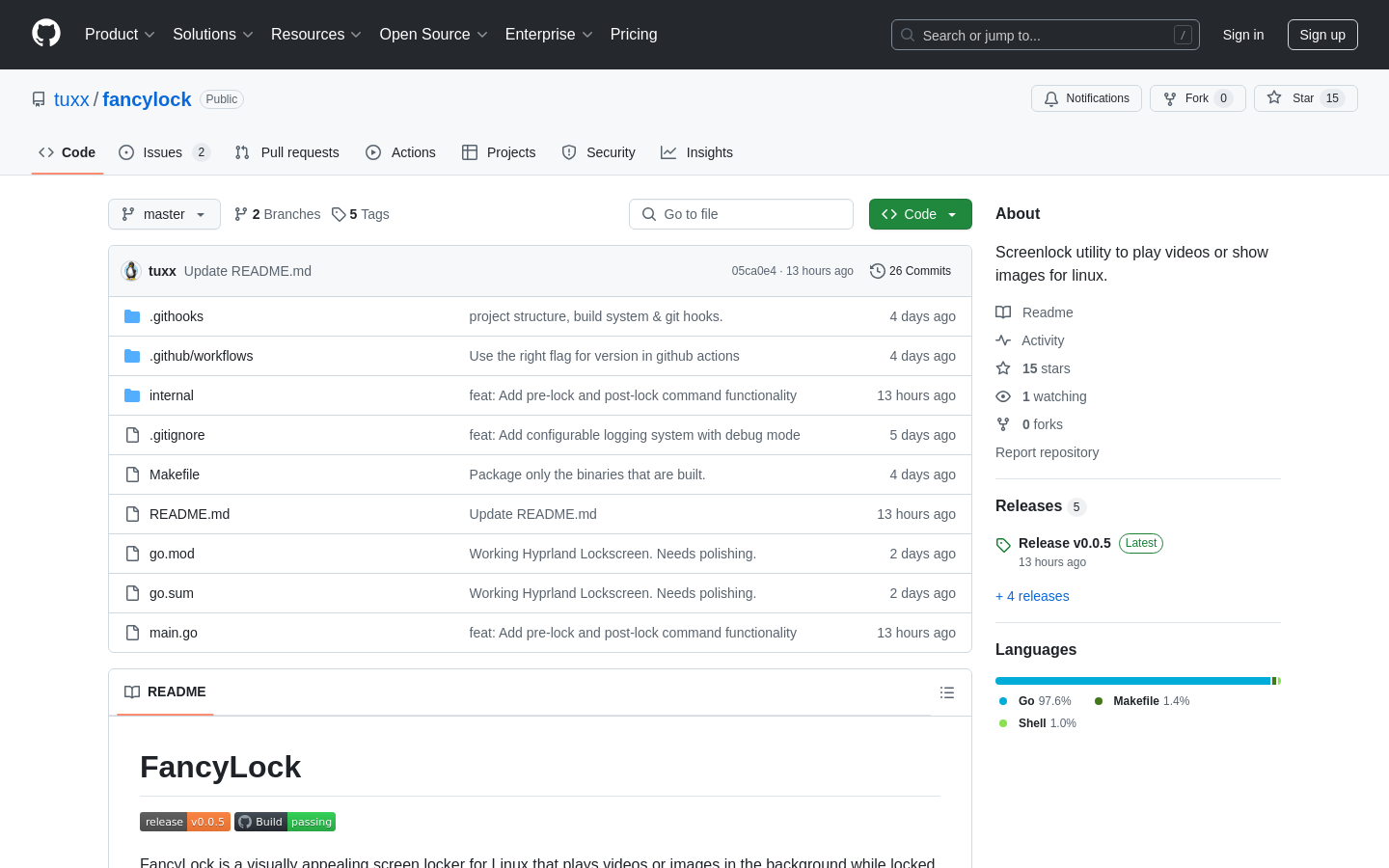This screenshot has height=868, width=1389.
Task: Click tuxx's avatar in the commit row
Action: coord(131,271)
